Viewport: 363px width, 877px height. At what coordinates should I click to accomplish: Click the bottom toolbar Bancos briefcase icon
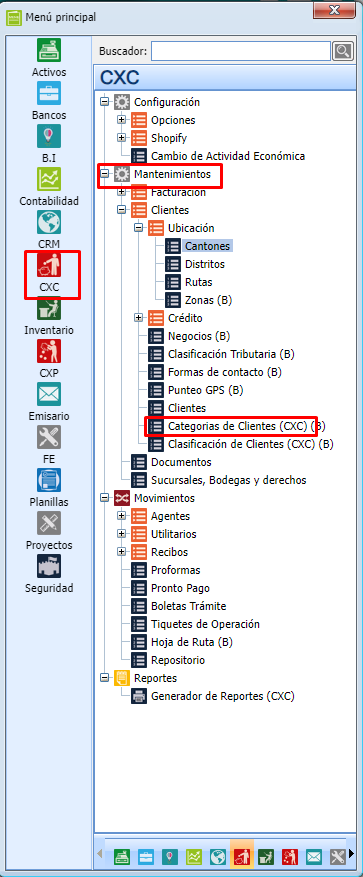tap(146, 856)
